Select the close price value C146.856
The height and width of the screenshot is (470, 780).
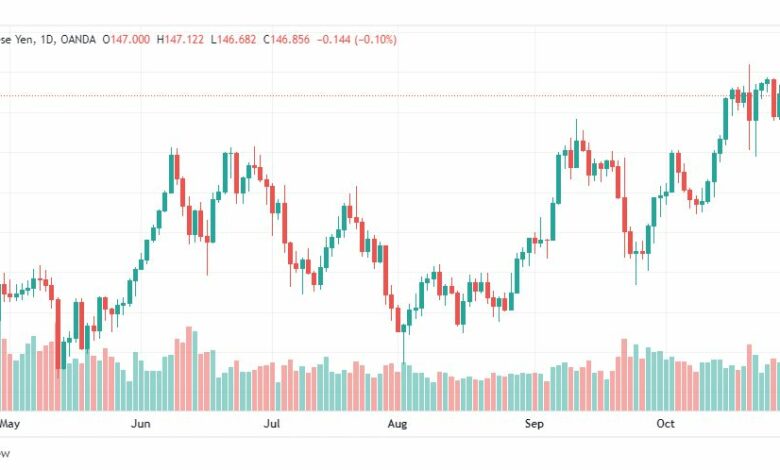coord(287,39)
